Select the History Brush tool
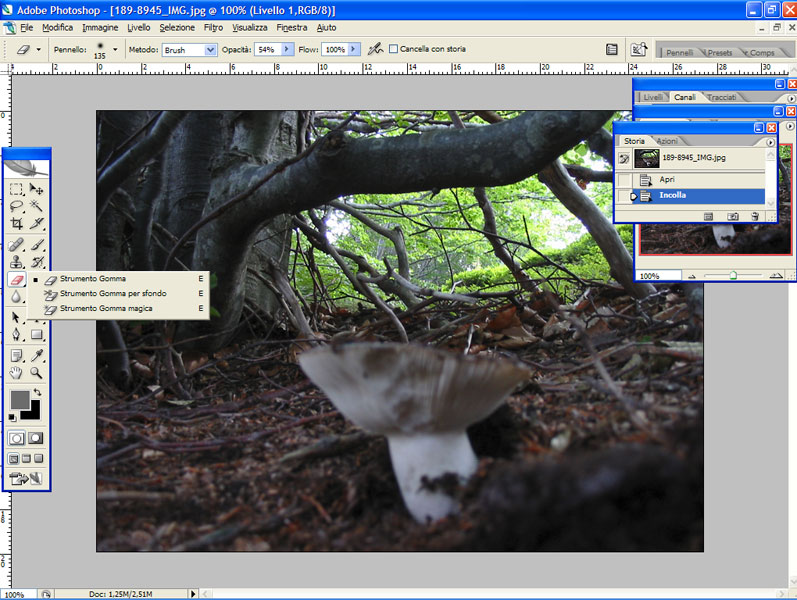Screen dimensions: 797x600 [36, 262]
